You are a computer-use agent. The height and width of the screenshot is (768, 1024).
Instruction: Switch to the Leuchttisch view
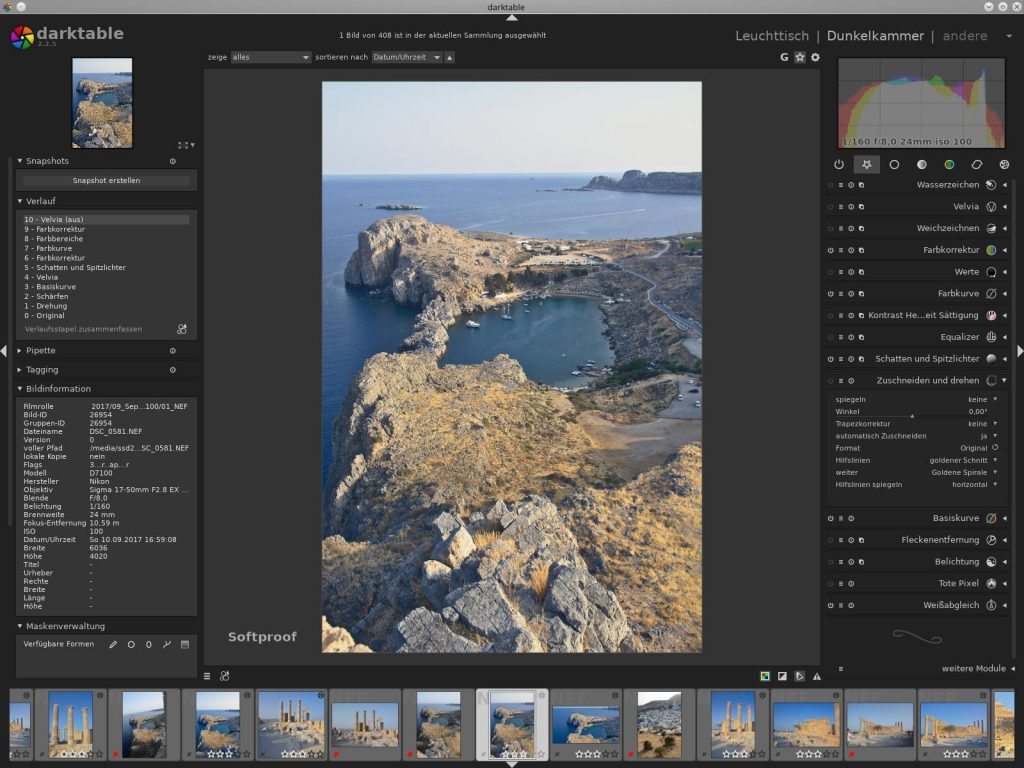[x=772, y=36]
